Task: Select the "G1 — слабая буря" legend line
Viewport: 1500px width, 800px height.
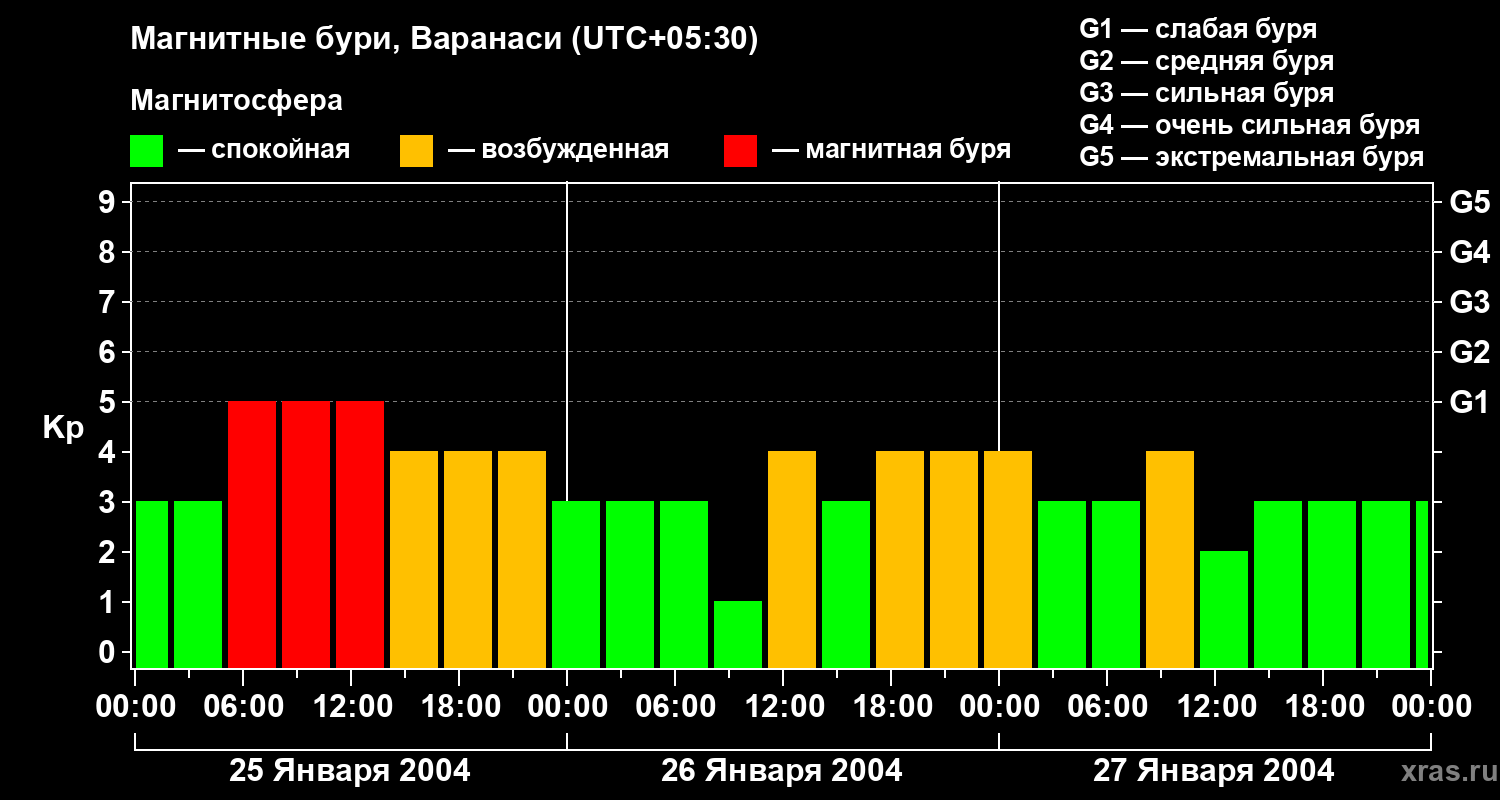Action: [1198, 29]
